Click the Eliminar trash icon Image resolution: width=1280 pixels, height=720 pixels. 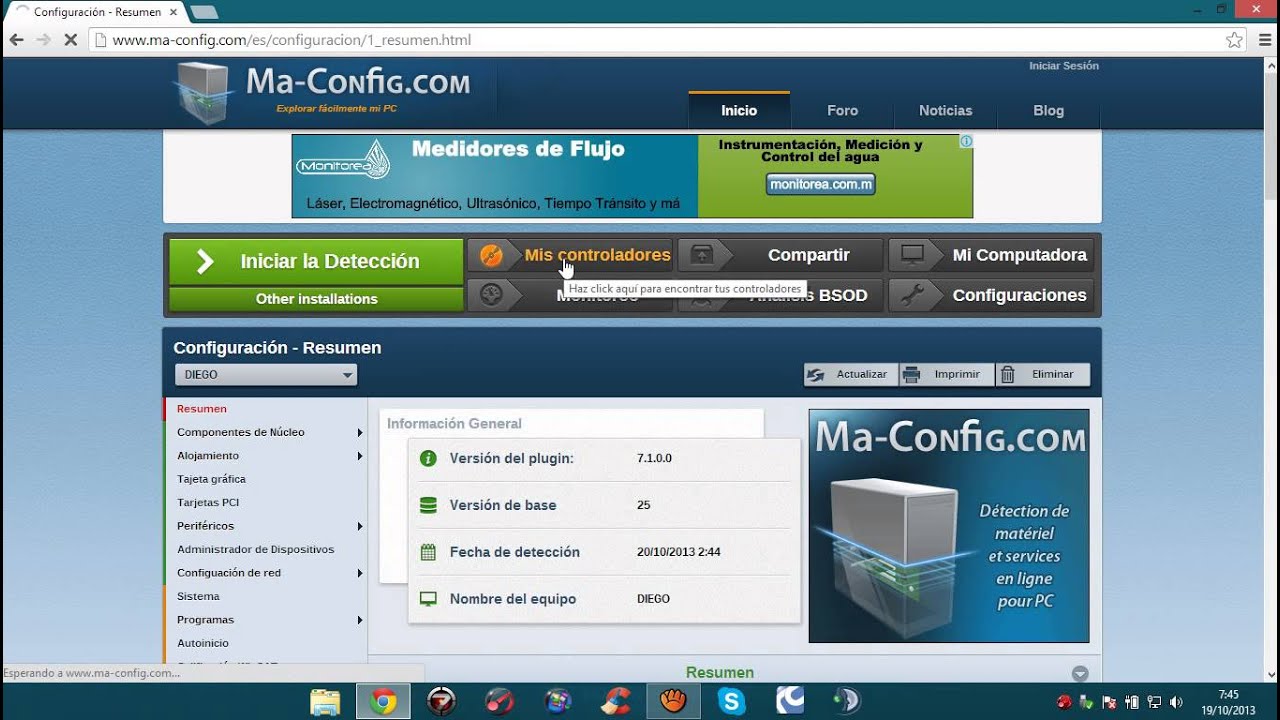1007,374
